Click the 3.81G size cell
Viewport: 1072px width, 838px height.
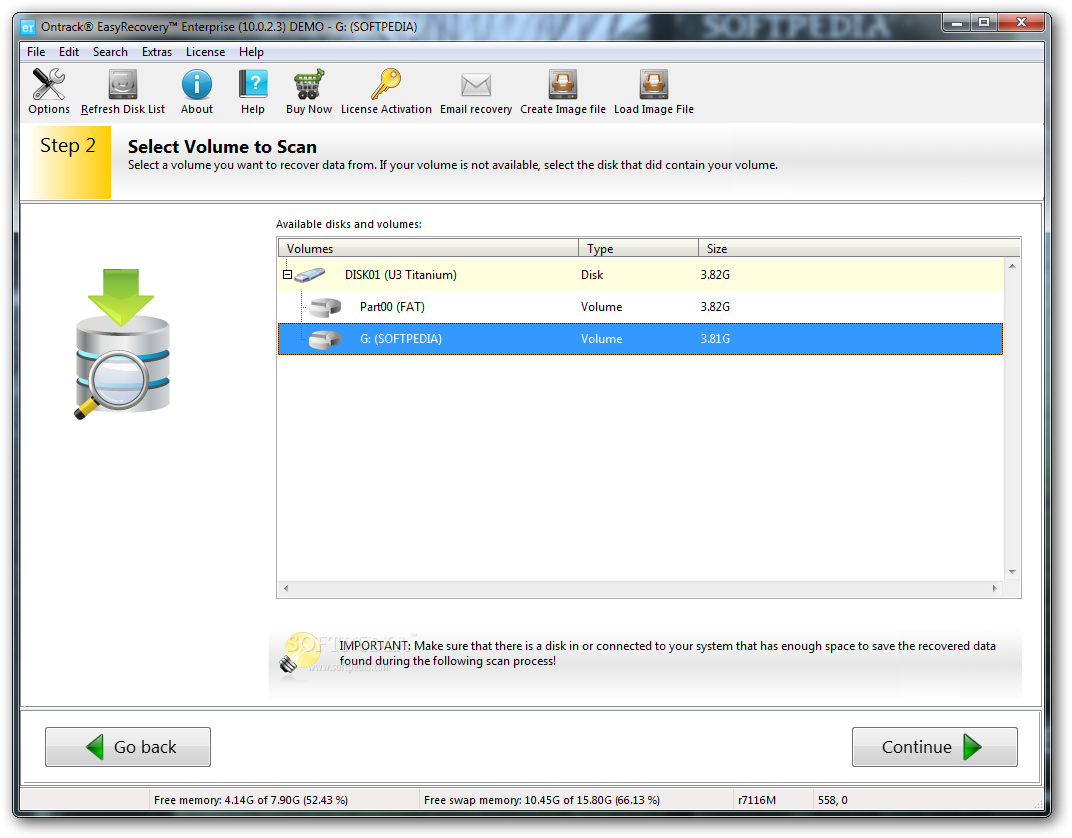(715, 339)
